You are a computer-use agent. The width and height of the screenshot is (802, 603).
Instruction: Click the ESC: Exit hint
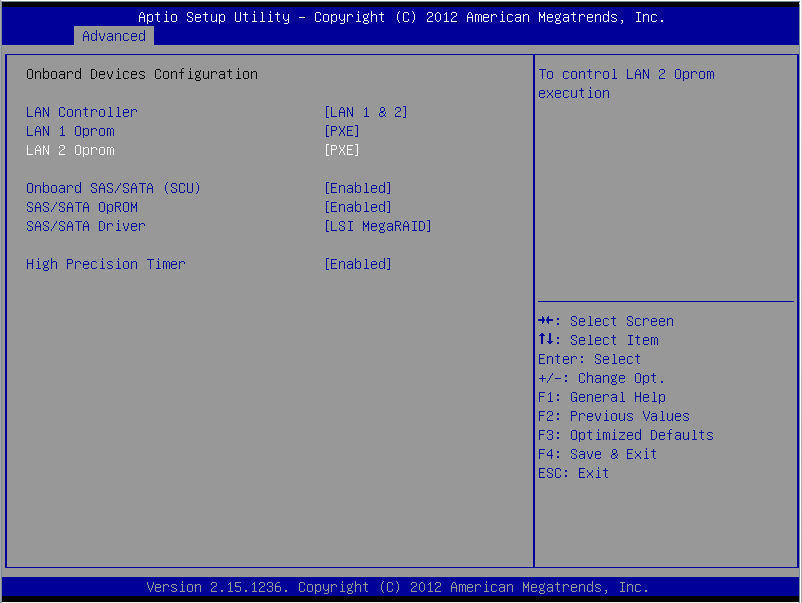tap(573, 473)
